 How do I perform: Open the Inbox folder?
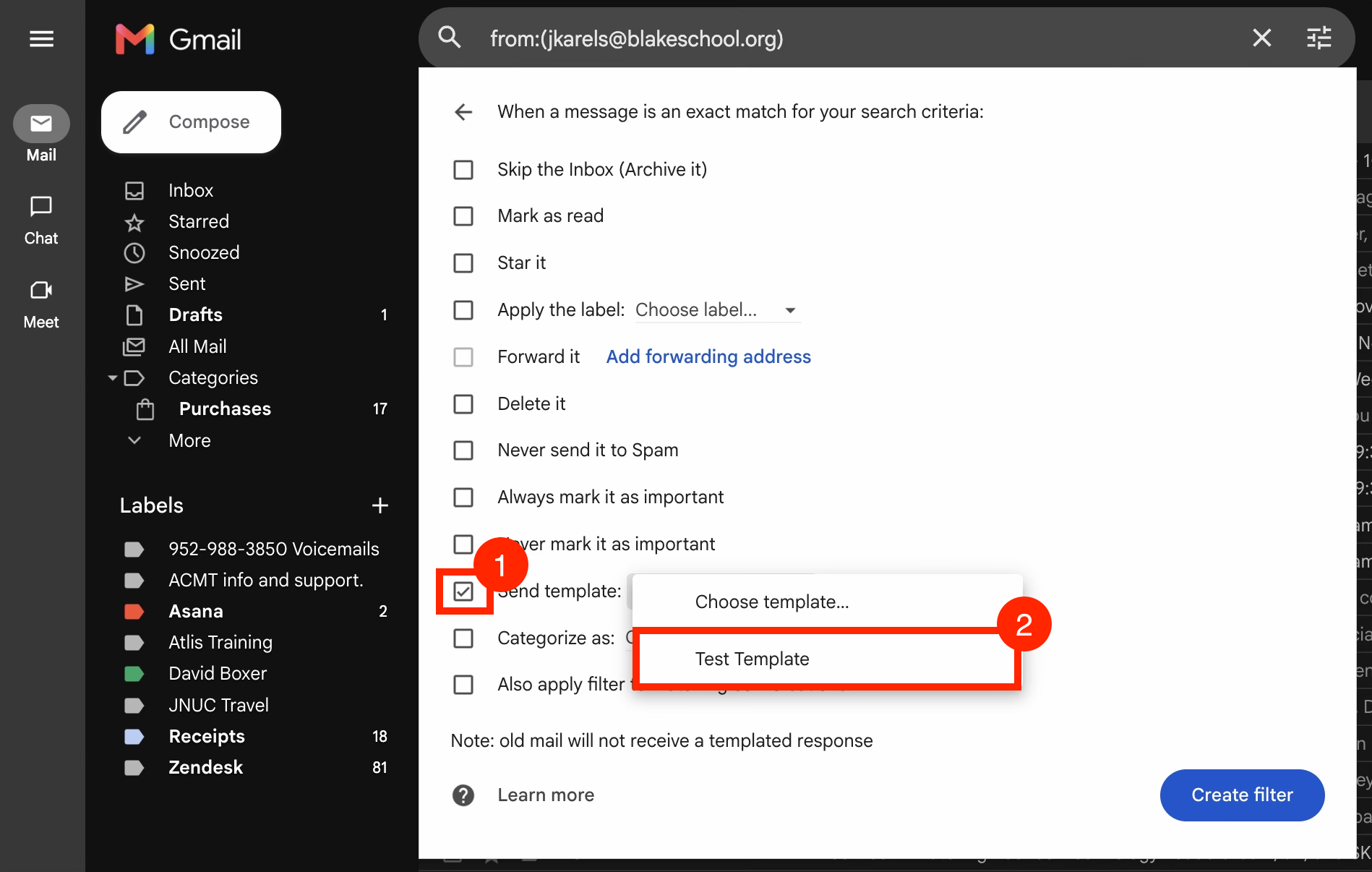pyautogui.click(x=191, y=190)
